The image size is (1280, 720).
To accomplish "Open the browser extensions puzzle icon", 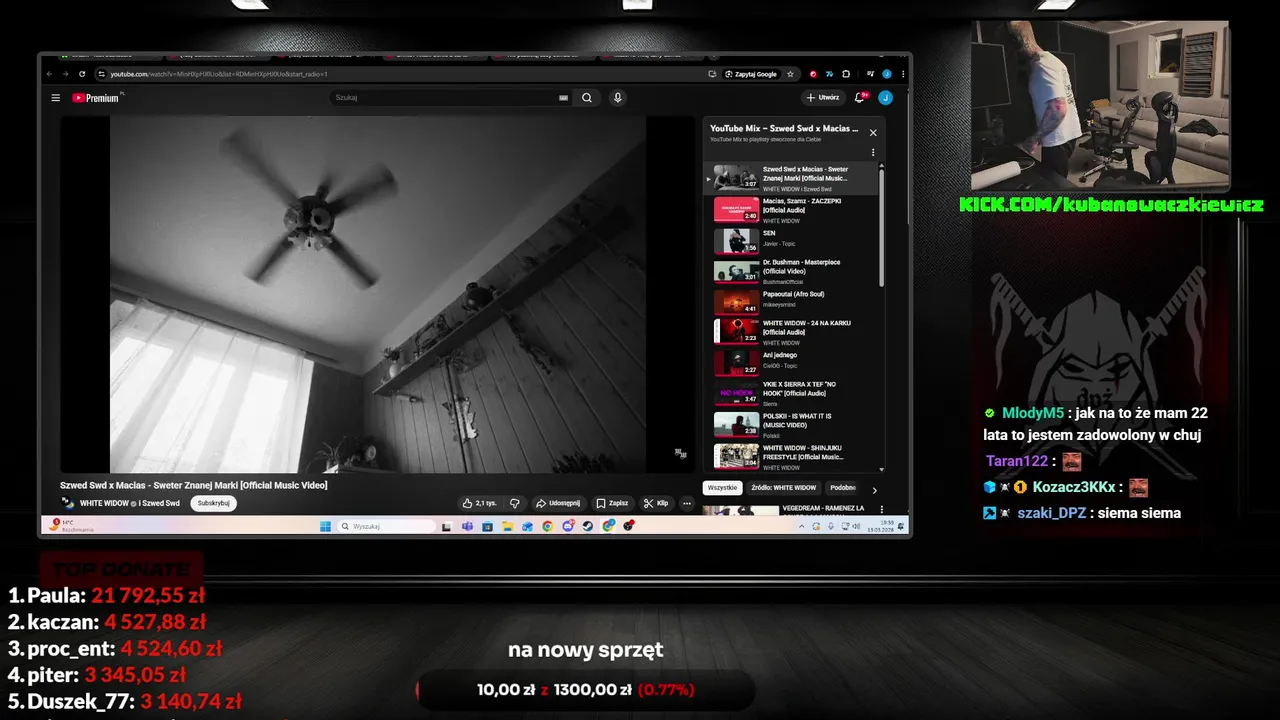I will coord(846,74).
